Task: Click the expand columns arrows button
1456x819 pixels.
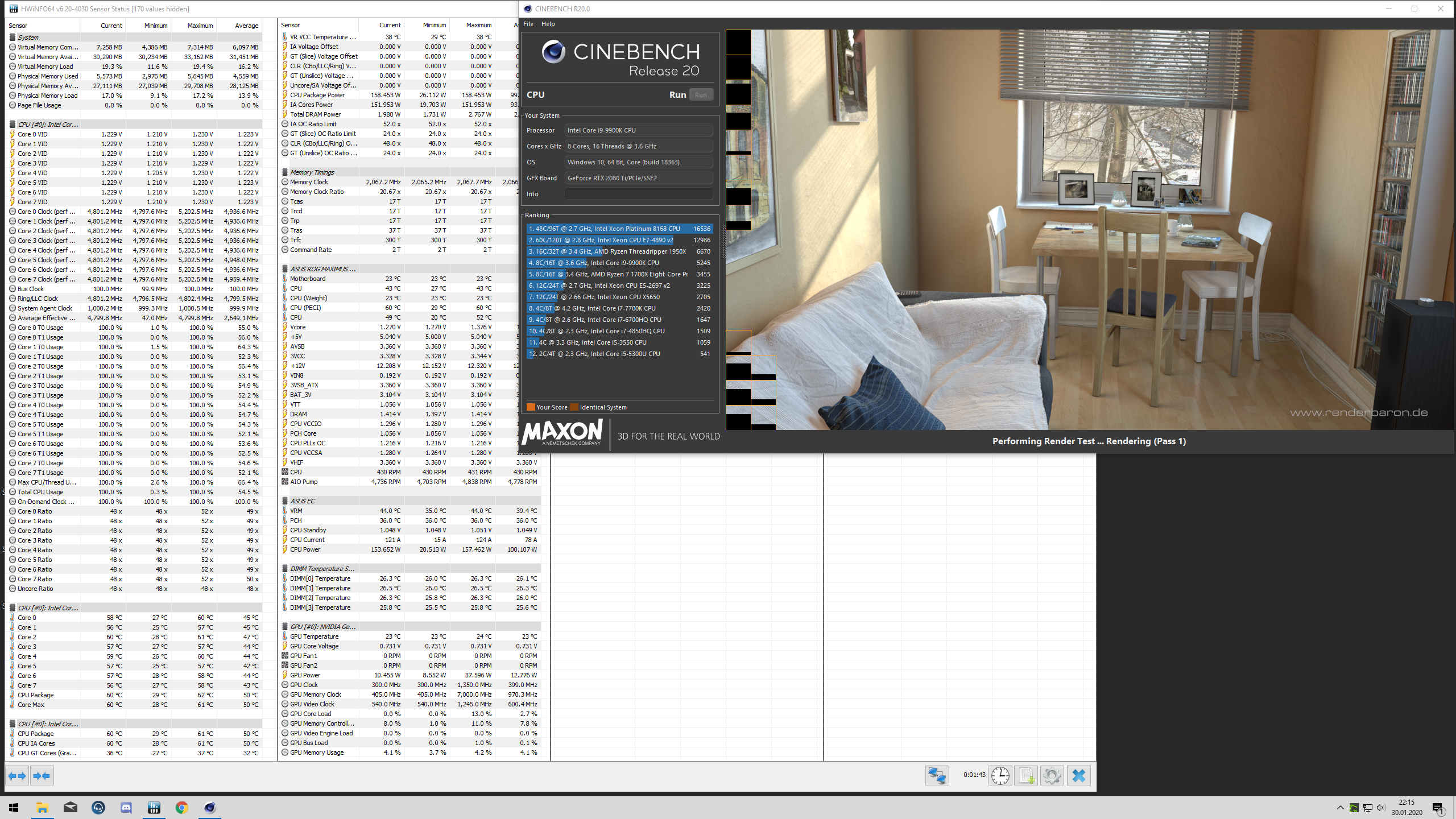Action: pyautogui.click(x=17, y=776)
